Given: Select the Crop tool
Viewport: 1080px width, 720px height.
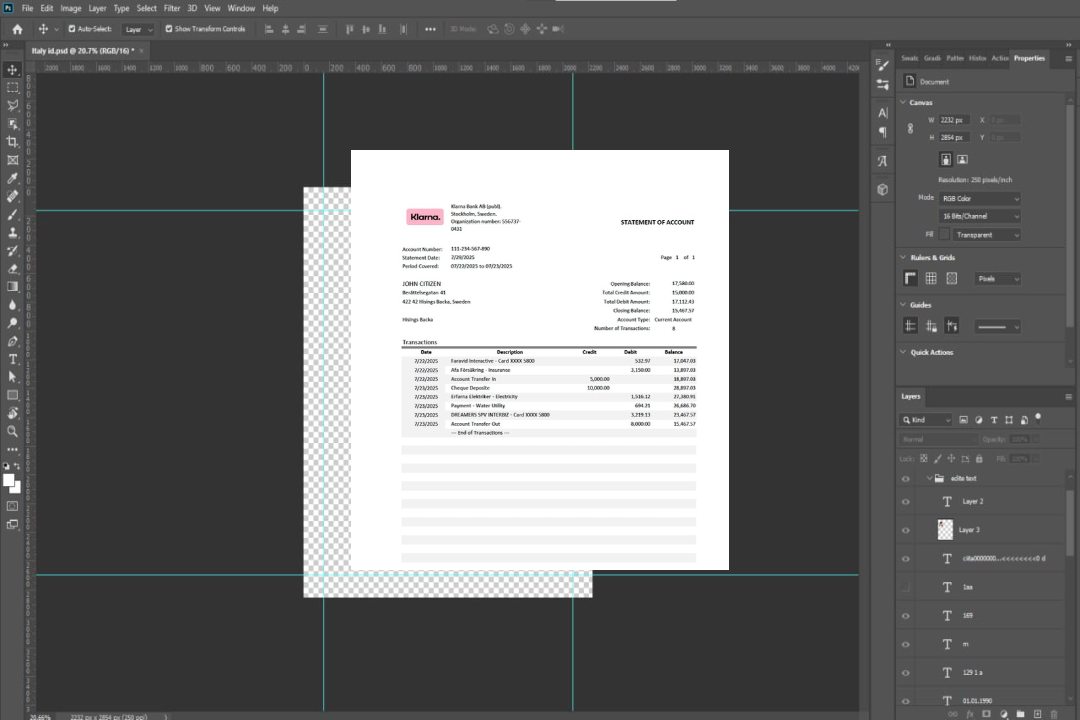Looking at the screenshot, I should click(12, 142).
